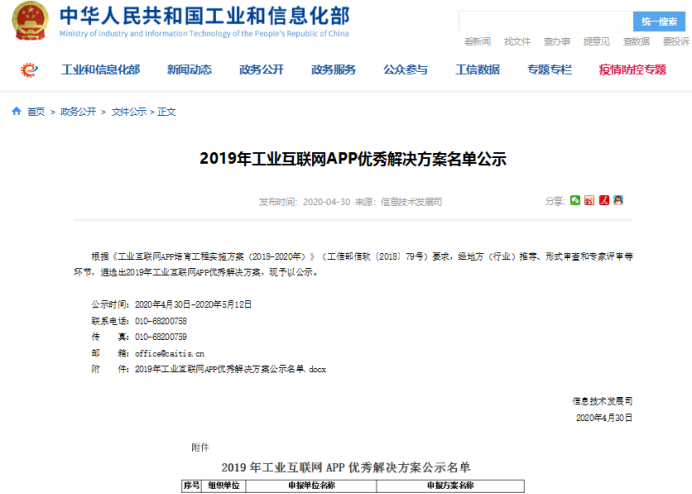The height and width of the screenshot is (494, 692).
Task: Open the 工信数据 menu
Action: tap(477, 70)
